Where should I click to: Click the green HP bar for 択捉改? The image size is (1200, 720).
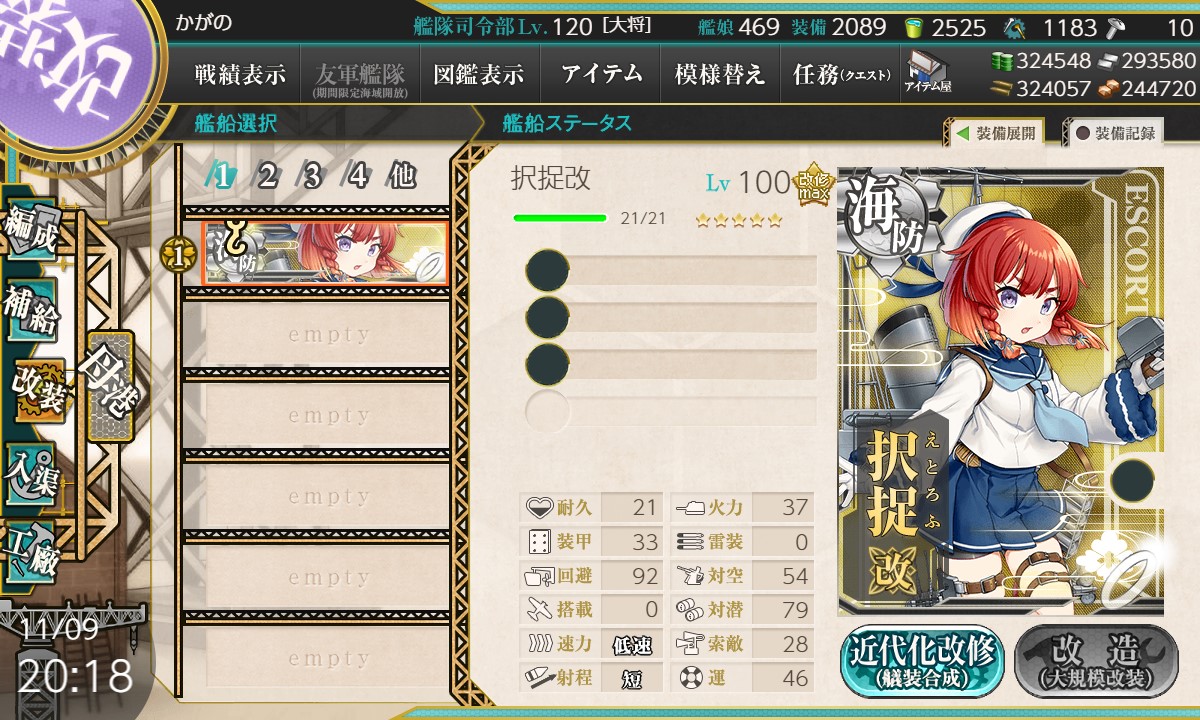(560, 218)
